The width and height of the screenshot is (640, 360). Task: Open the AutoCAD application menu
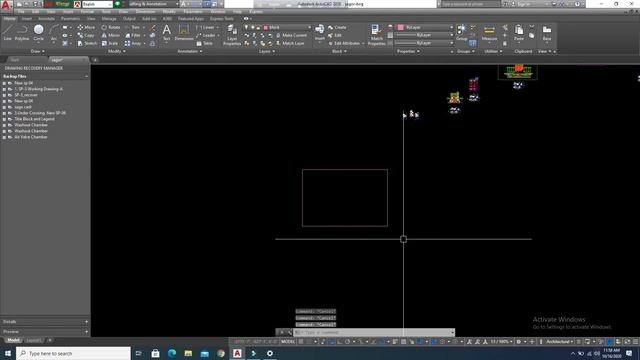pyautogui.click(x=6, y=5)
